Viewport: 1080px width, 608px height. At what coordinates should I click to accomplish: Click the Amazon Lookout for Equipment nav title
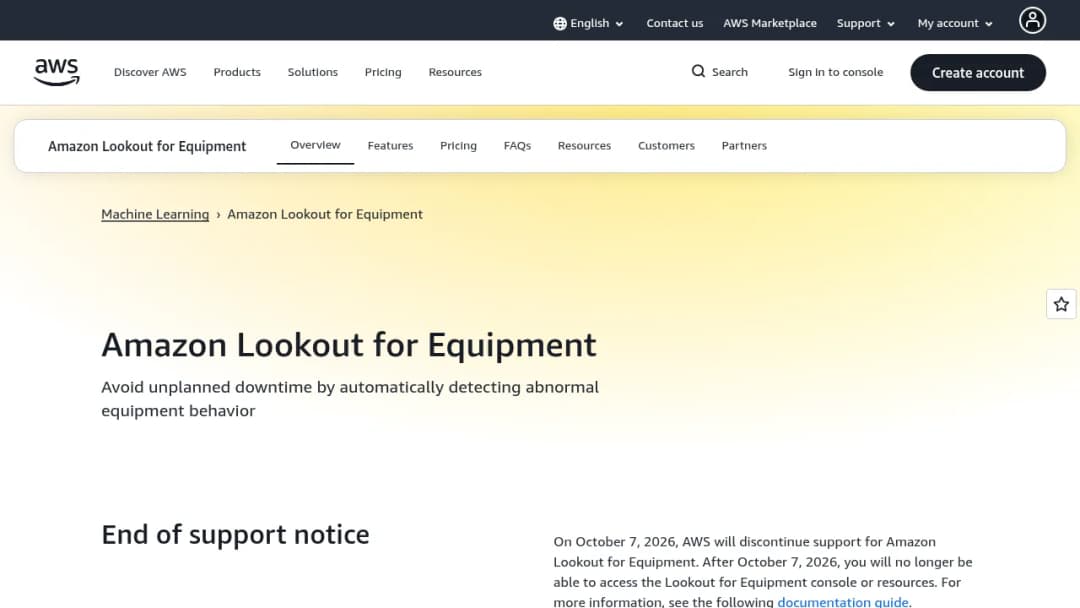pyautogui.click(x=147, y=146)
